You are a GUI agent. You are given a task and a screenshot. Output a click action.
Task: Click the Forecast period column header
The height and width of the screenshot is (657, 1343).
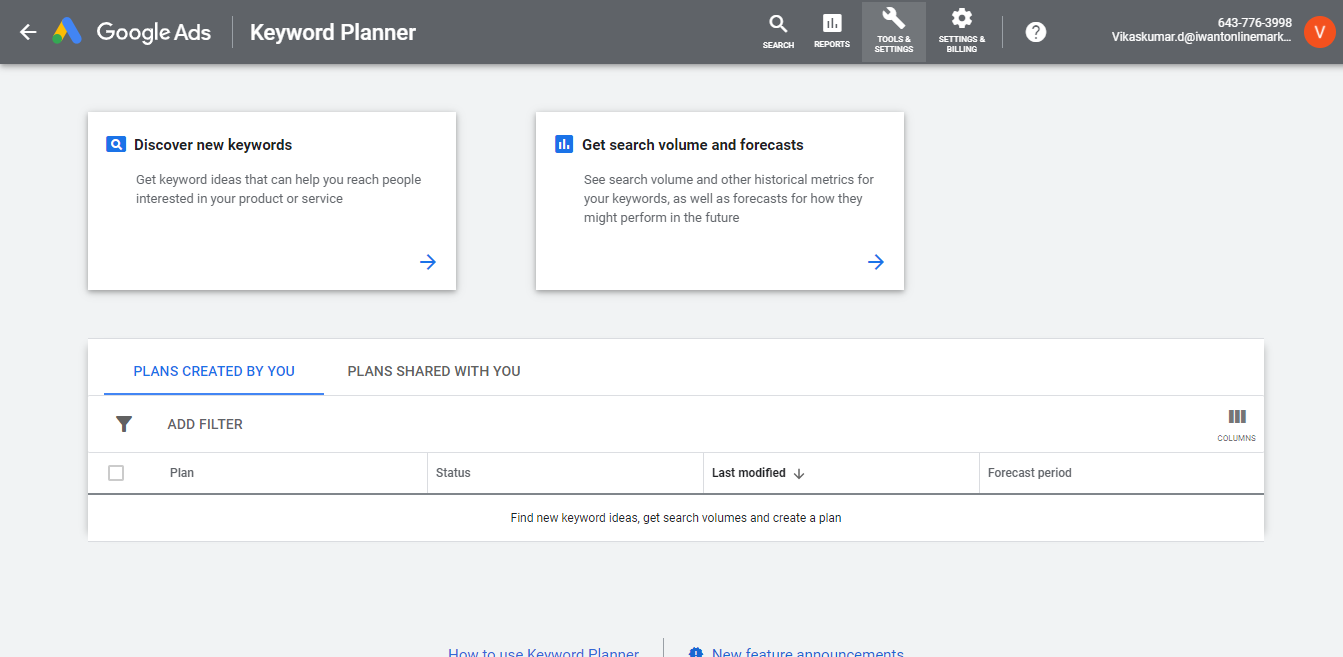(1030, 473)
